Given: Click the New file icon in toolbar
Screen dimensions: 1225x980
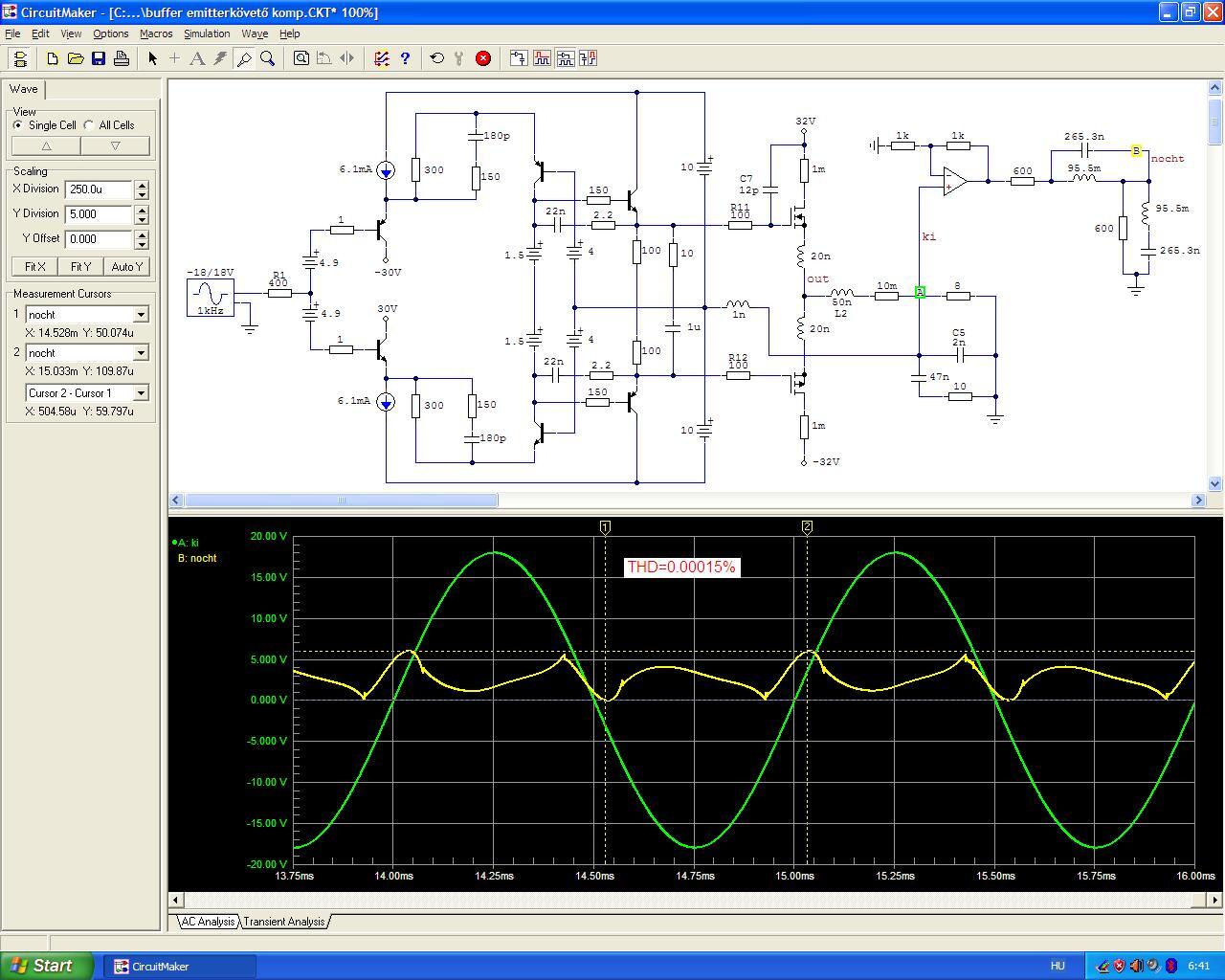Looking at the screenshot, I should (x=53, y=58).
